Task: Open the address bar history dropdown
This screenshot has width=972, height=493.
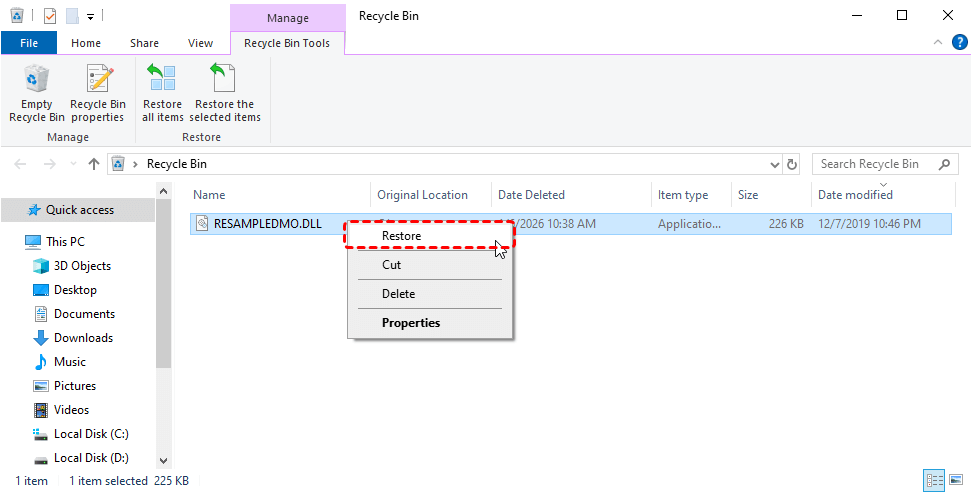Action: (775, 164)
